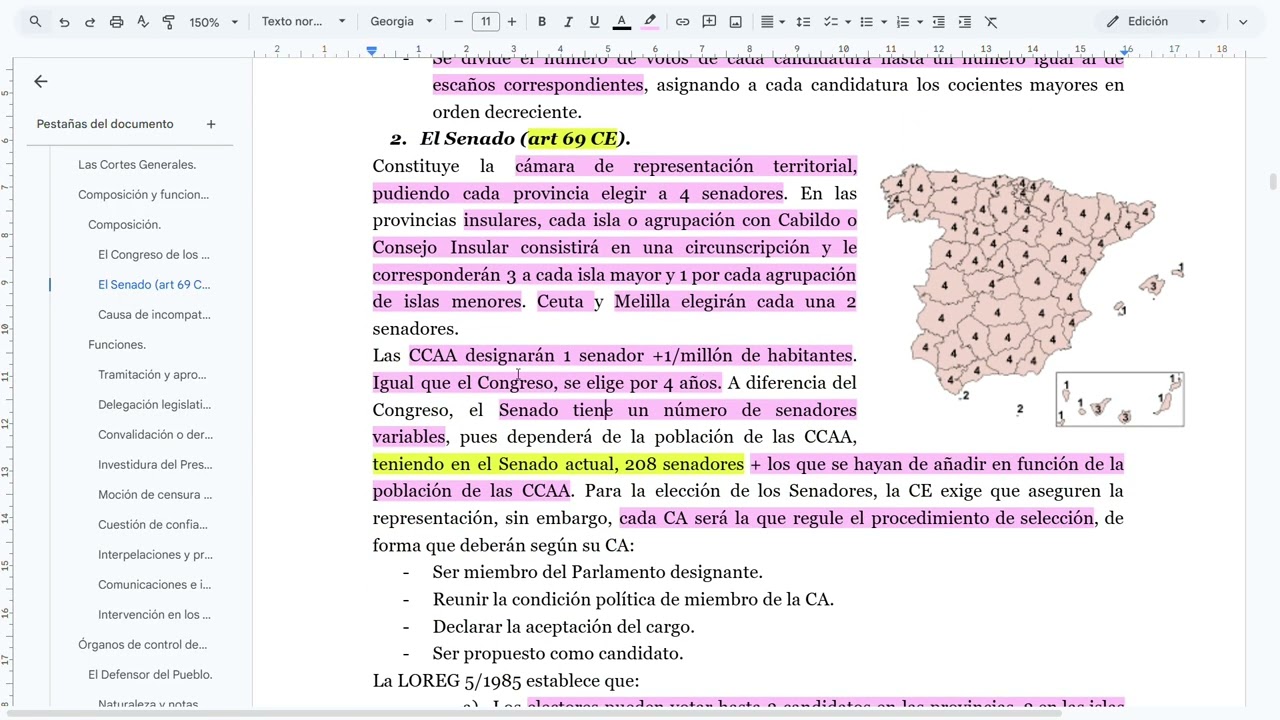Increase font size with plus button

coord(512,21)
